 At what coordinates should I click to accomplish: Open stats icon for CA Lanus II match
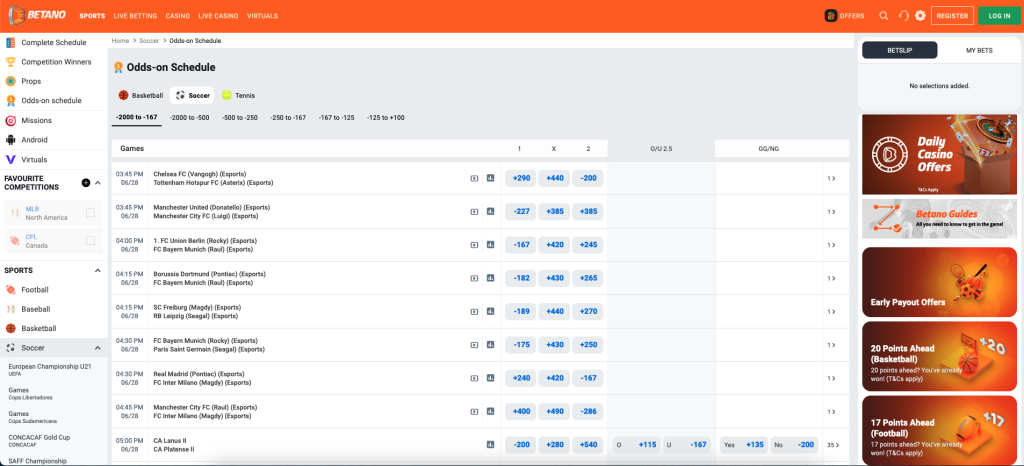click(490, 444)
